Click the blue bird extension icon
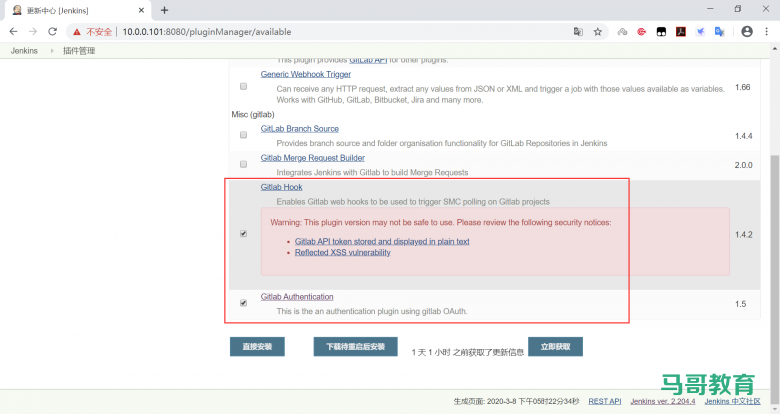This screenshot has height=414, width=780. tap(700, 31)
